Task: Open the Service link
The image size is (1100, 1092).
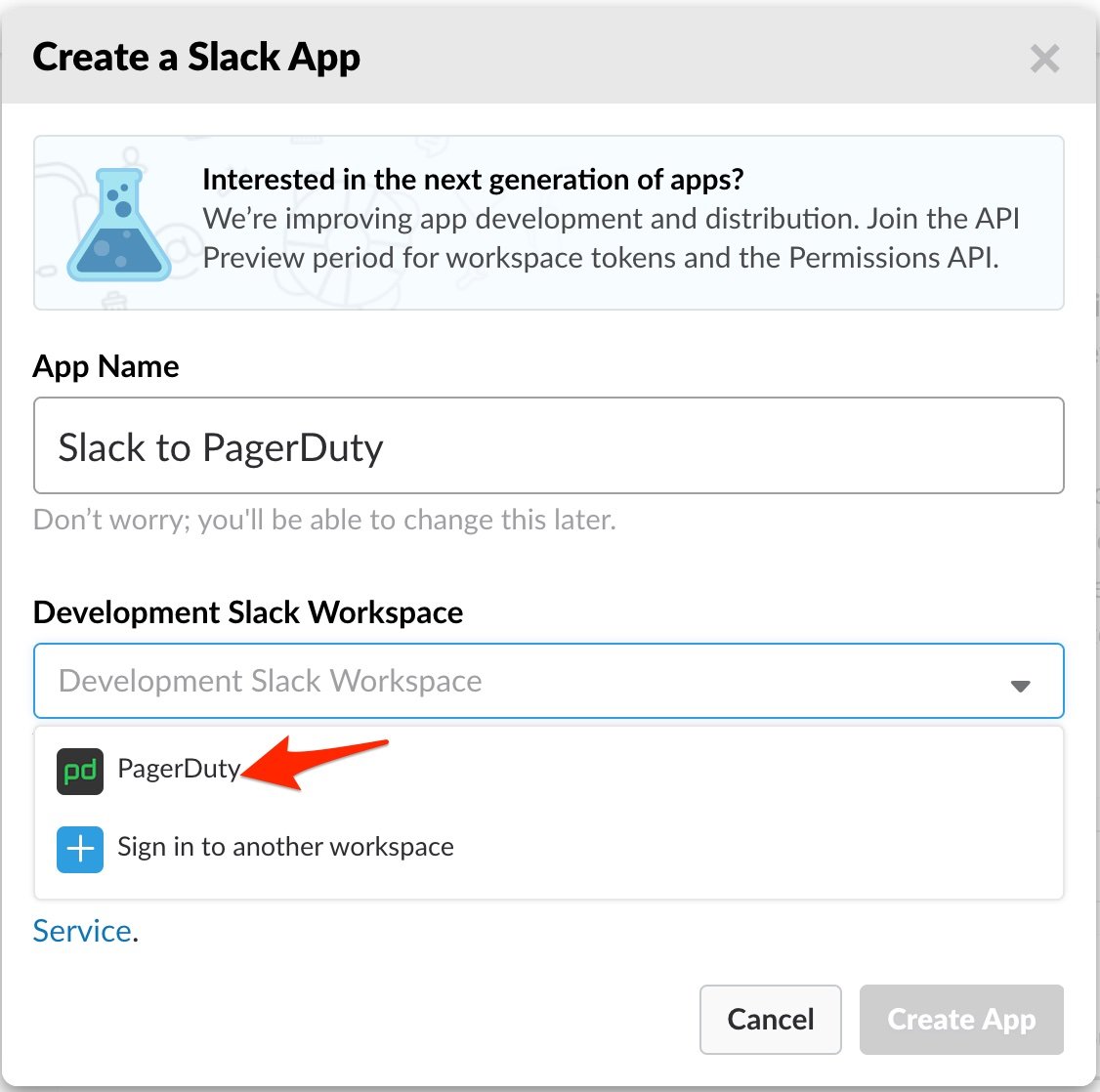Action: (82, 931)
